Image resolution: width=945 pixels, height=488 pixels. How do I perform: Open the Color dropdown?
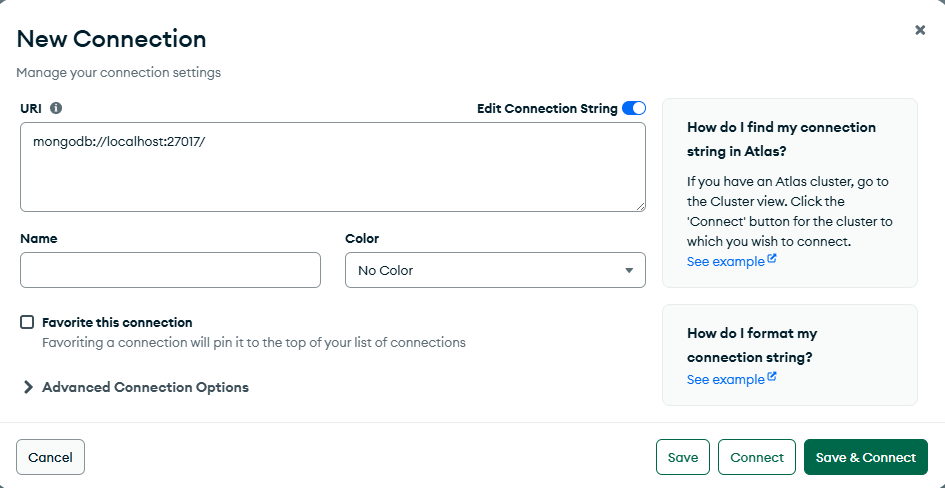click(x=494, y=270)
